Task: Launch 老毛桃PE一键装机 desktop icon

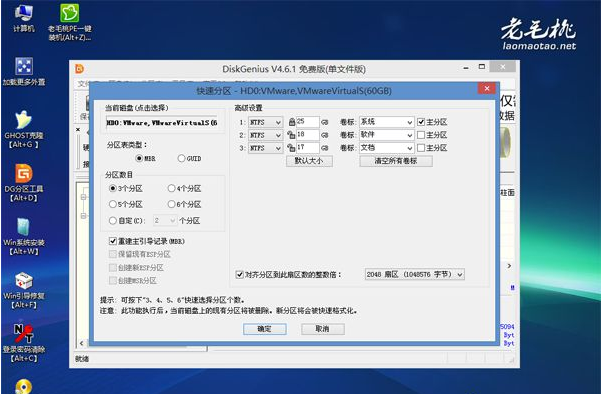Action: (x=69, y=22)
